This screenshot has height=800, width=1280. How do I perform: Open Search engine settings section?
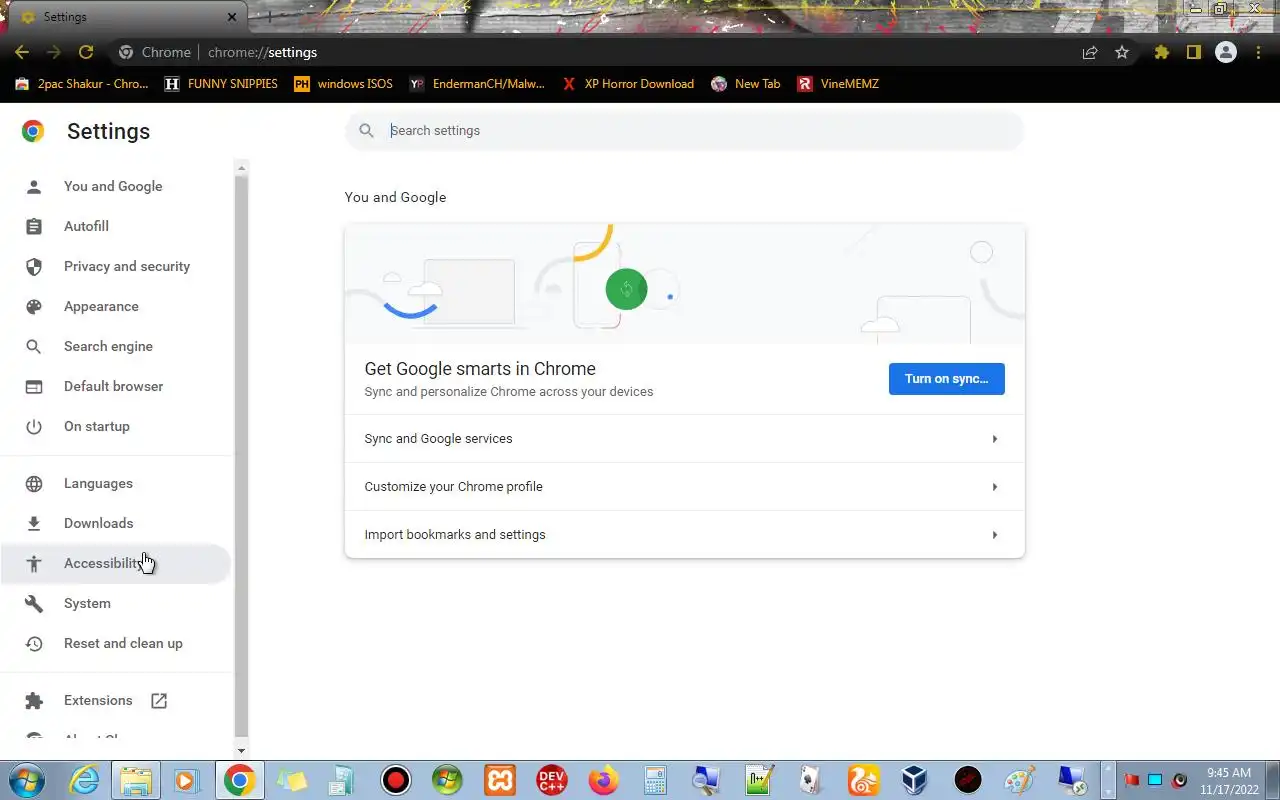click(108, 346)
